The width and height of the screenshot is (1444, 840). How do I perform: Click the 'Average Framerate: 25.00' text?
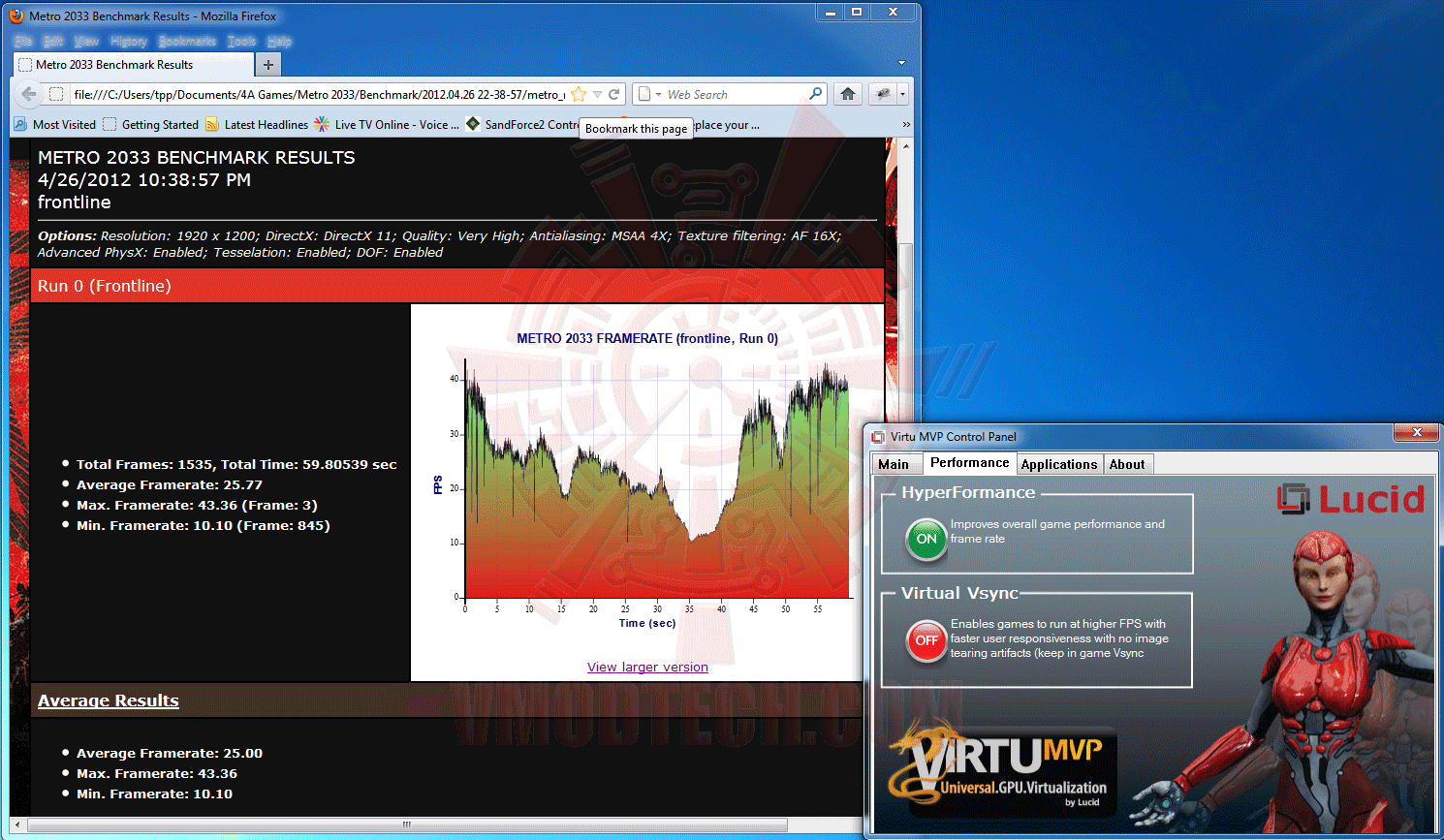(170, 753)
